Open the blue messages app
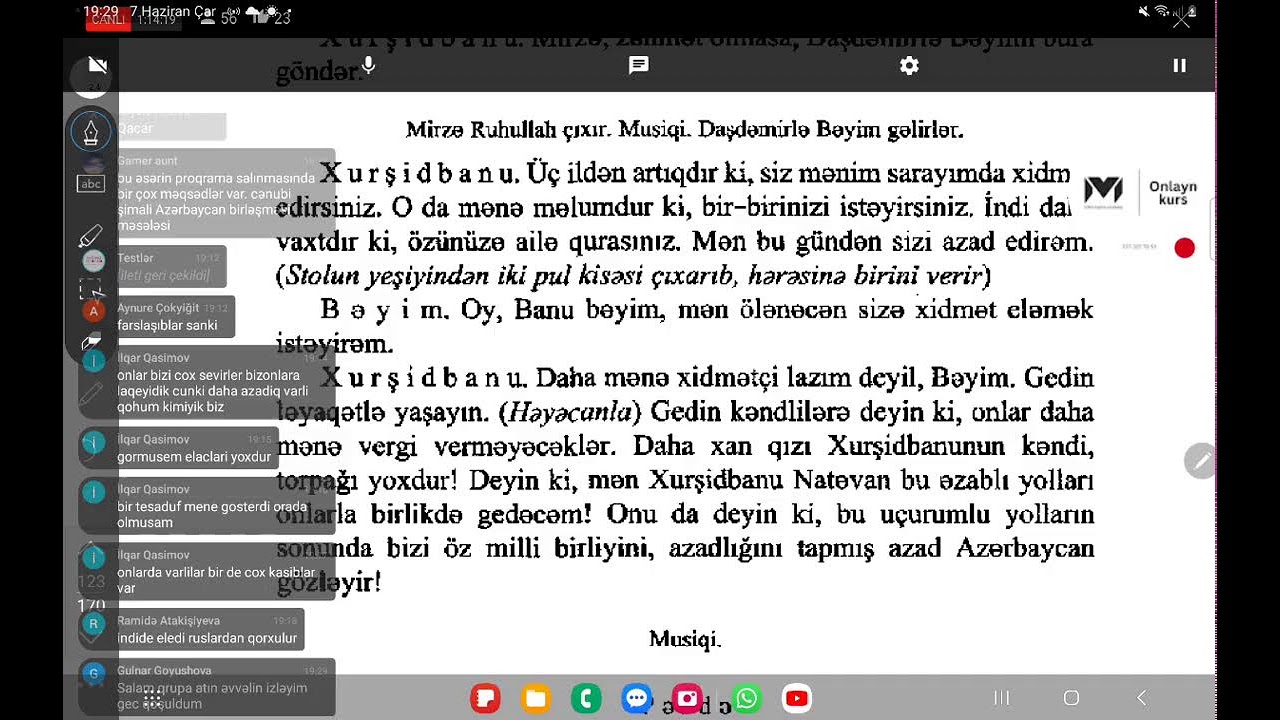Screen dimensions: 1280x720 (x=636, y=698)
